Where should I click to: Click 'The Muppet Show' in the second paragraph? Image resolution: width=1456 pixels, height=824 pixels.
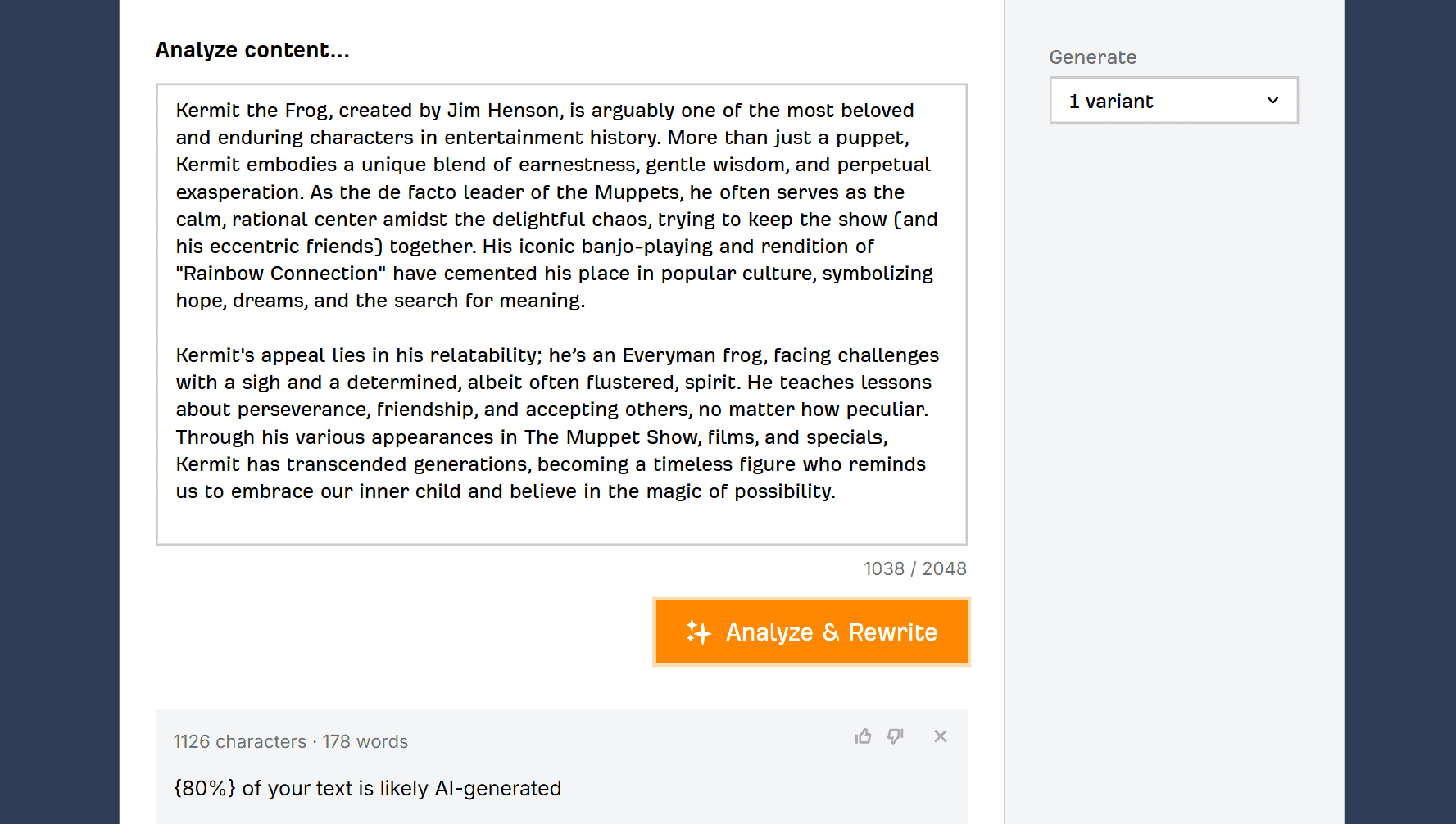click(611, 437)
